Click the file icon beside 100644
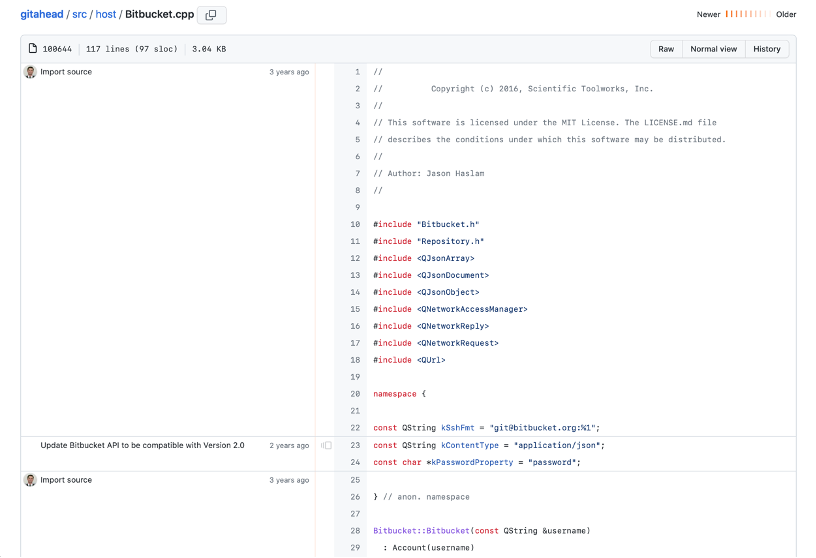Viewport: 816px width, 558px height. [x=33, y=48]
